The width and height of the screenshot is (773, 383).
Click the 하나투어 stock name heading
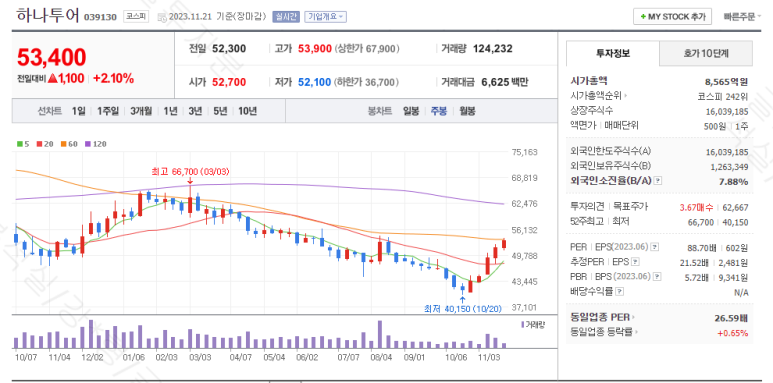(x=47, y=15)
